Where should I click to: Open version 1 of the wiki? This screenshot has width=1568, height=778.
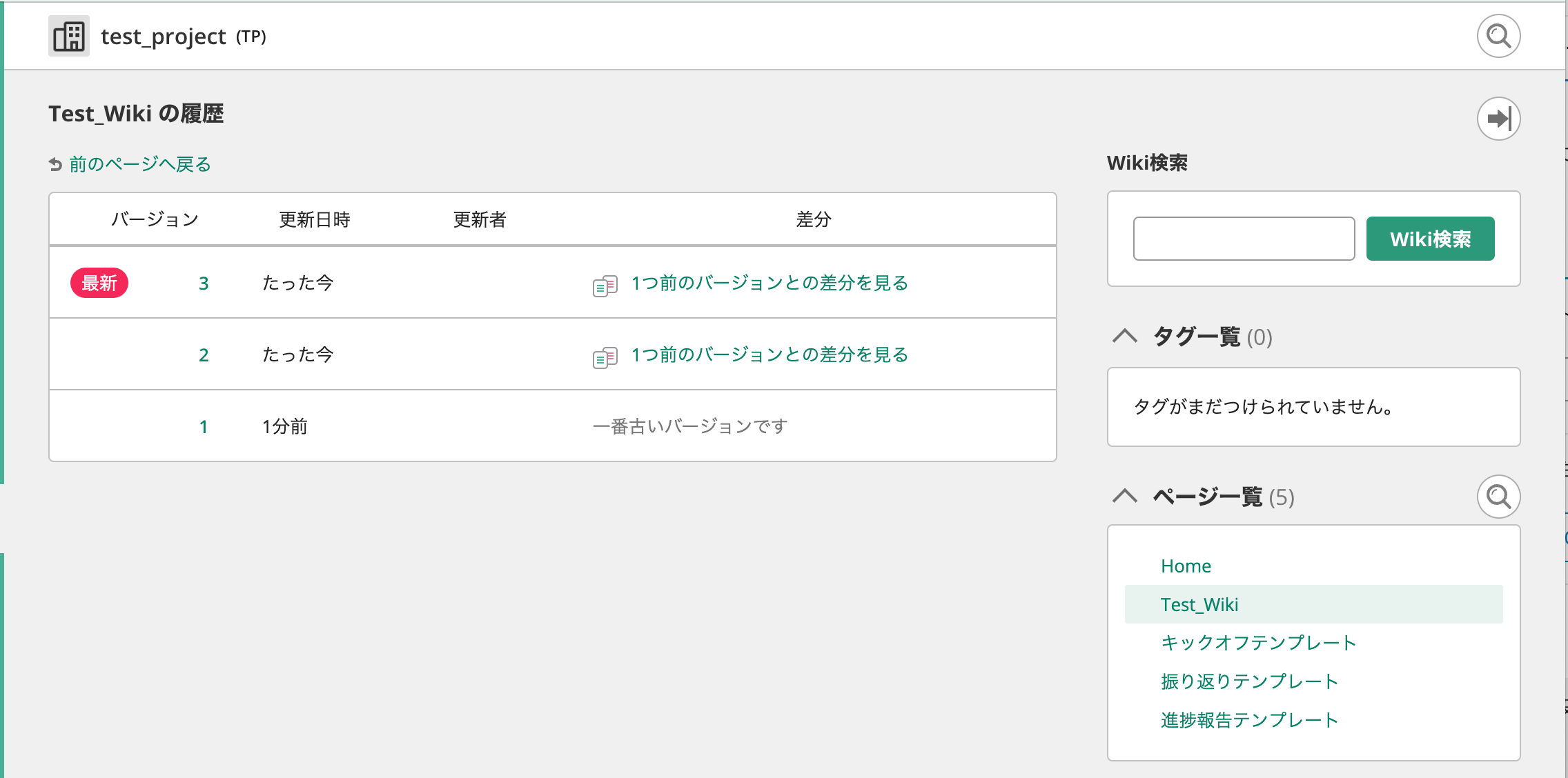point(204,427)
